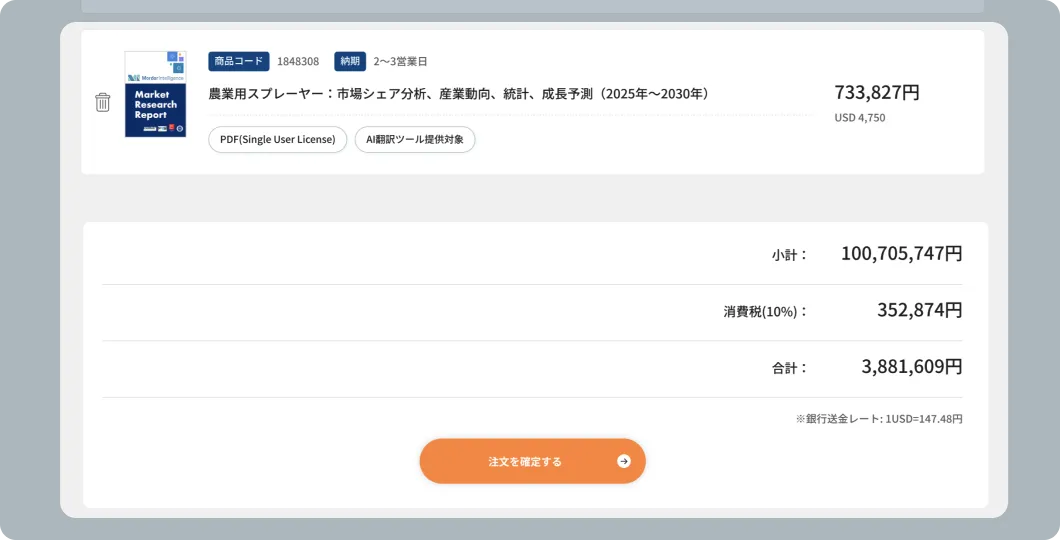The image size is (1060, 540).
Task: Click the subtotal amount 100,705,747円
Action: 901,253
